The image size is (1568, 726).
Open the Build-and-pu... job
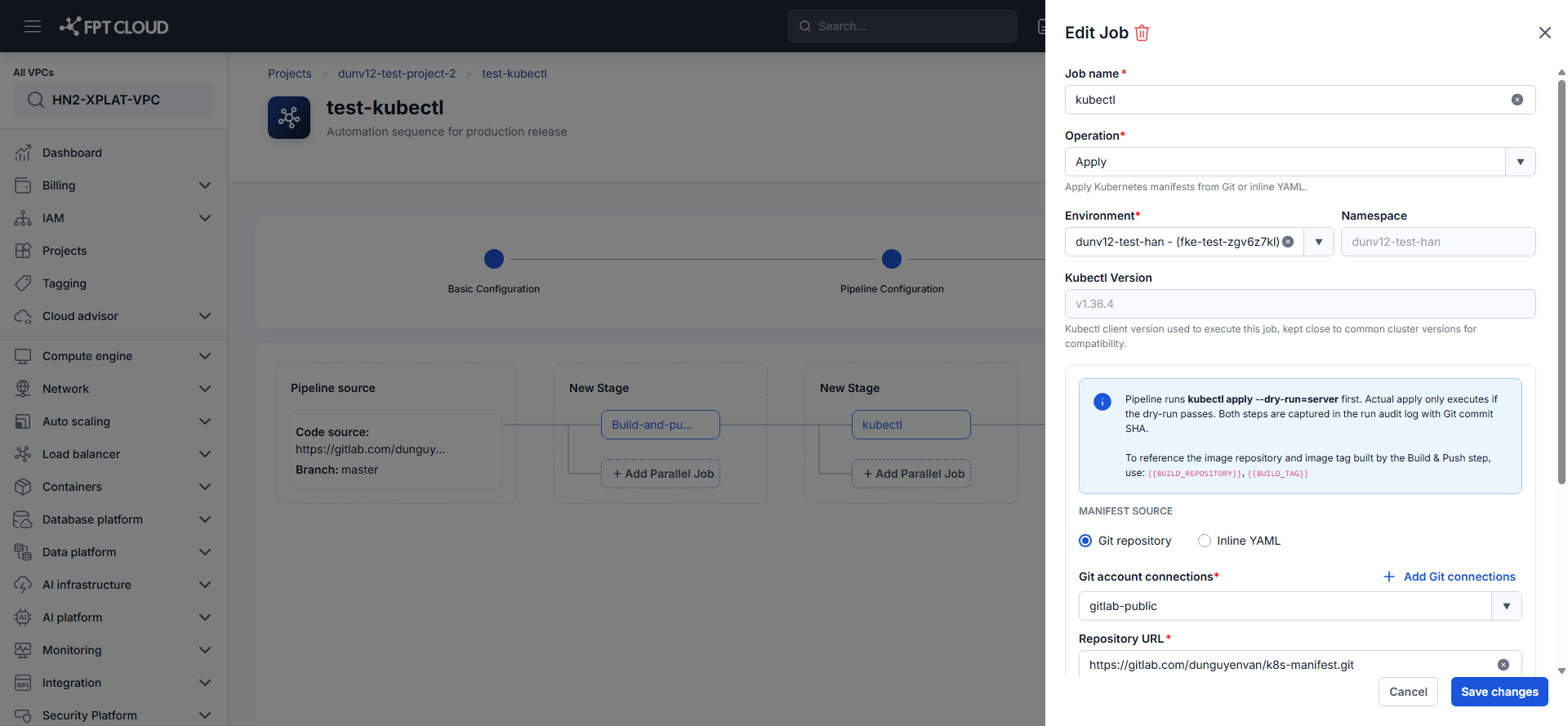[x=661, y=425]
